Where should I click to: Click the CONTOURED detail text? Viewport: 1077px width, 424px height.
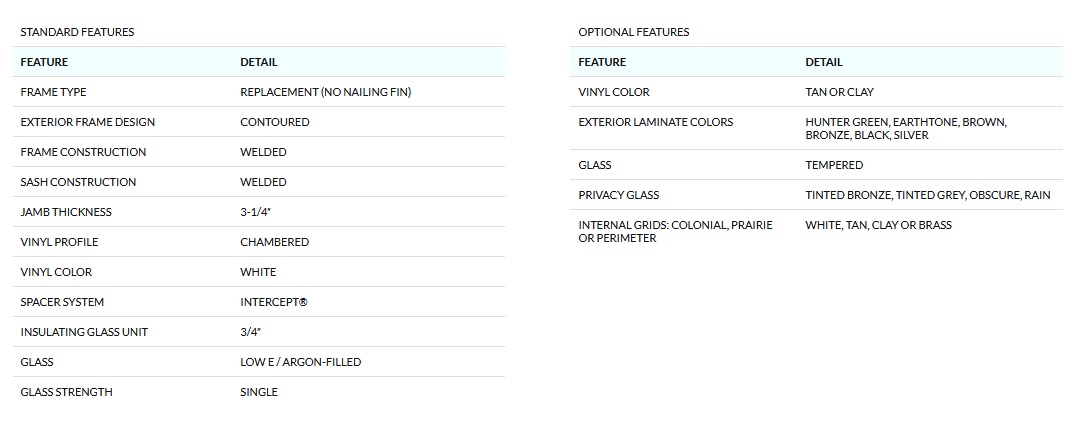point(274,122)
